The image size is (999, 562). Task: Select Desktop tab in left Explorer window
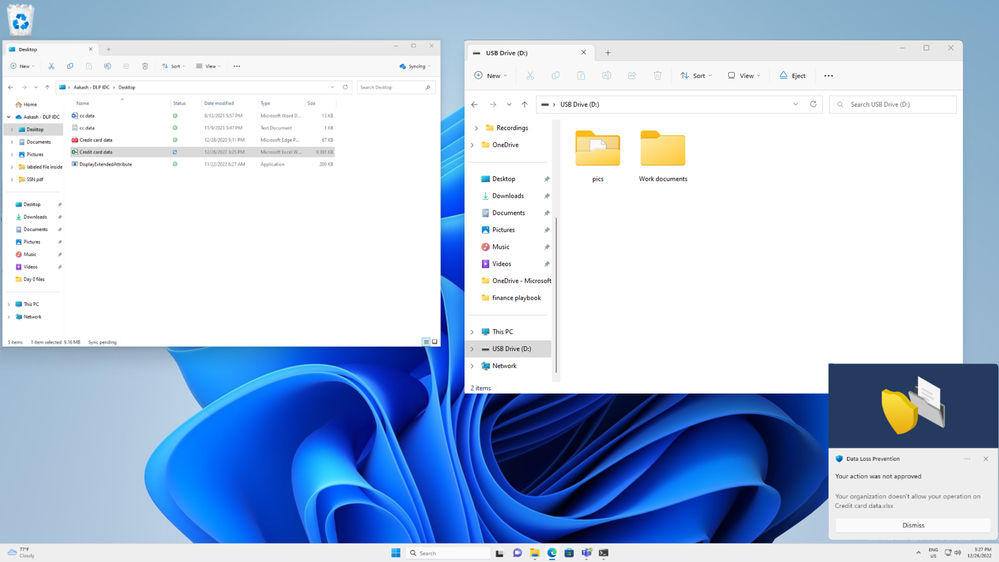(50, 49)
